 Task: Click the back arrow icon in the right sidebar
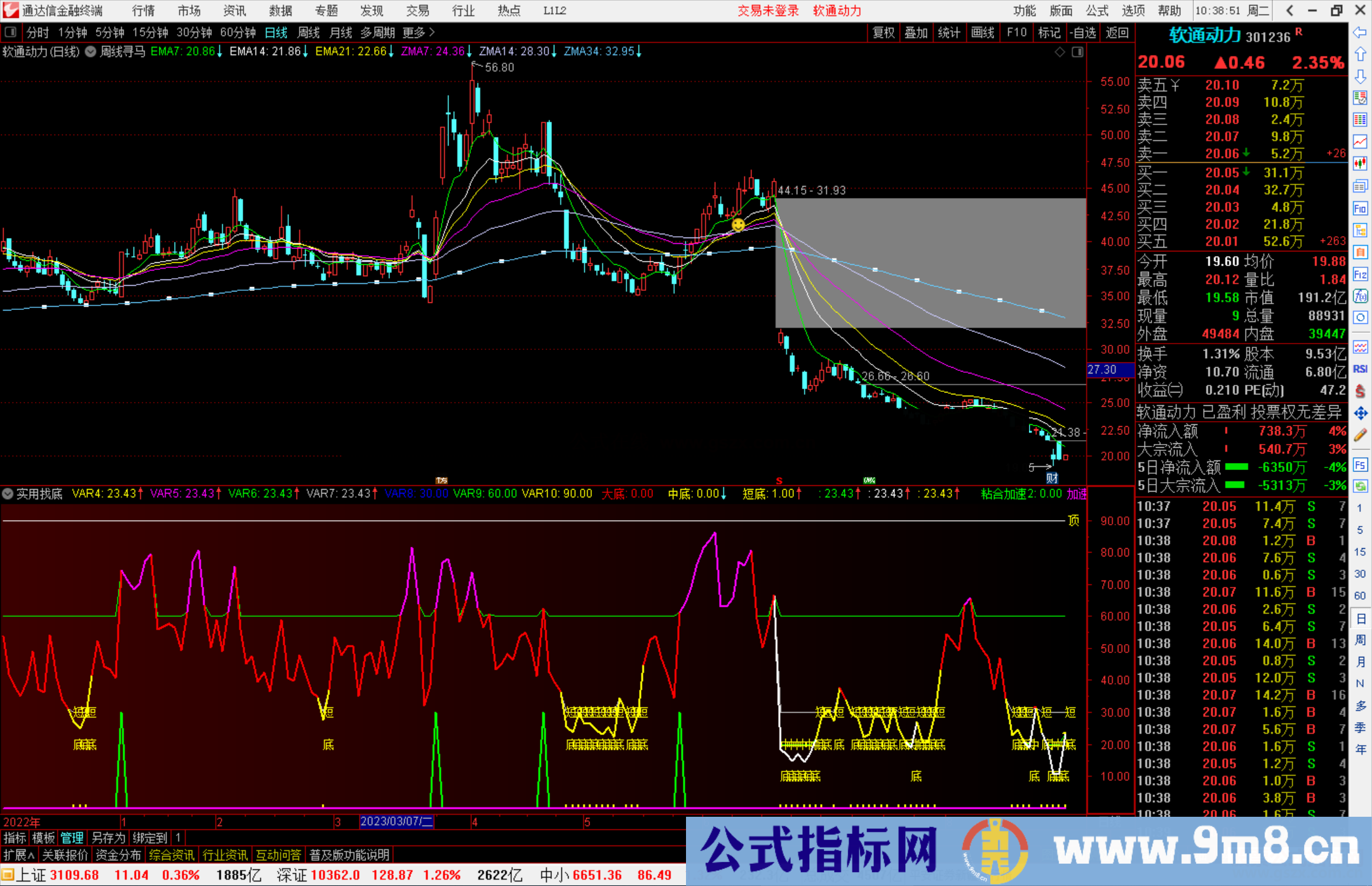click(1360, 32)
